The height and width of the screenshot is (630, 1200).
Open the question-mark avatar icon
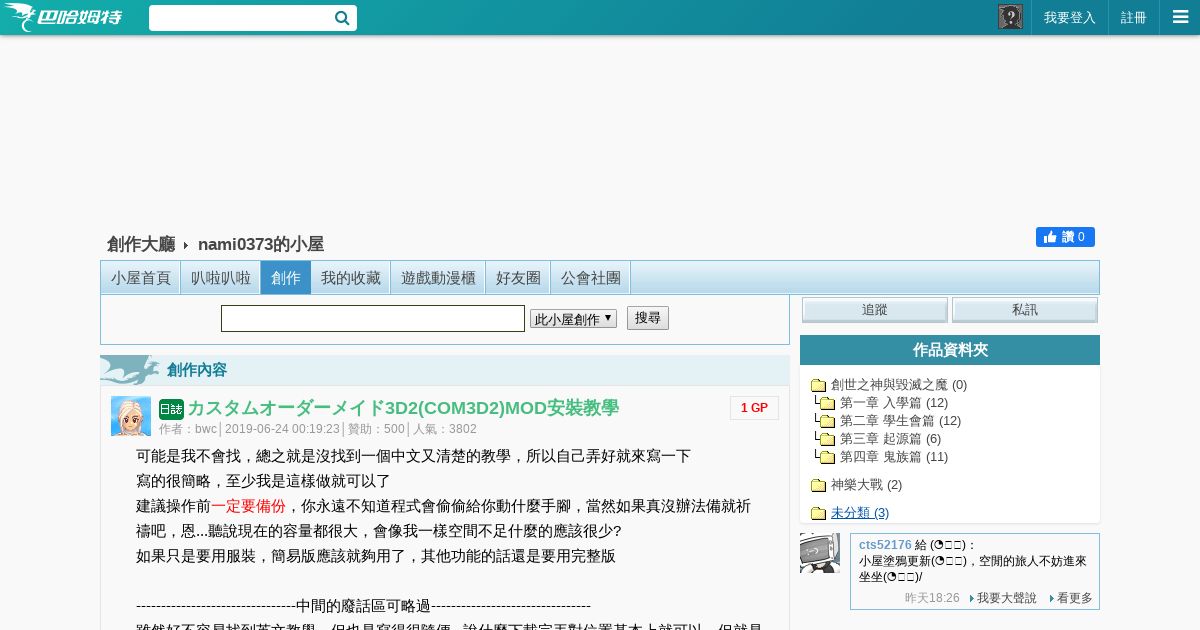point(1010,17)
